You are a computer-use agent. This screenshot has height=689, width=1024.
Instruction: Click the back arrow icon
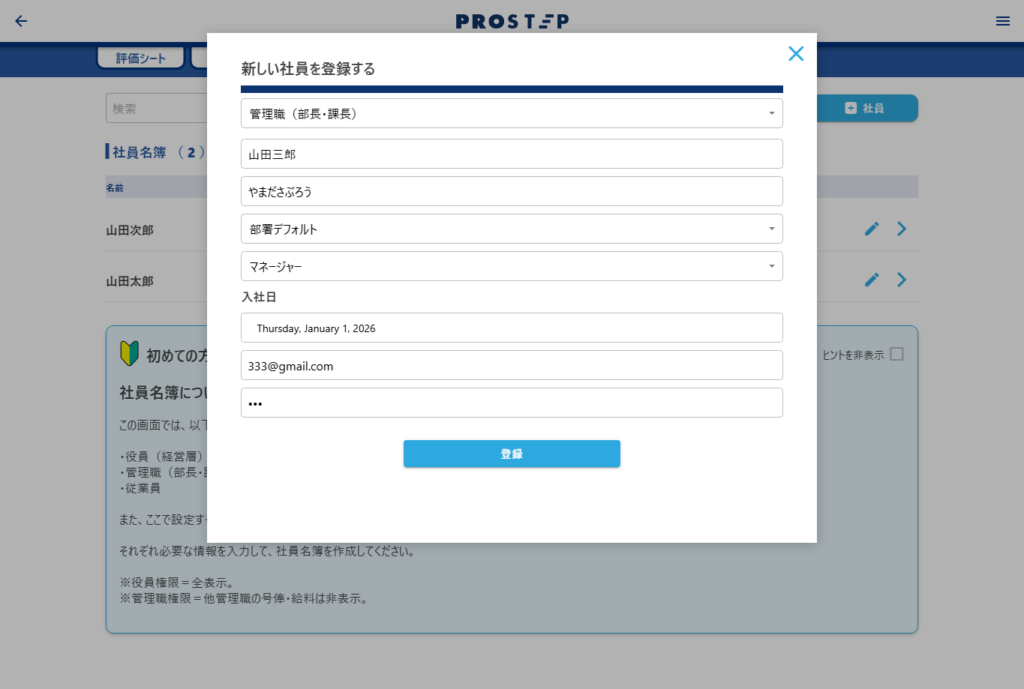21,21
